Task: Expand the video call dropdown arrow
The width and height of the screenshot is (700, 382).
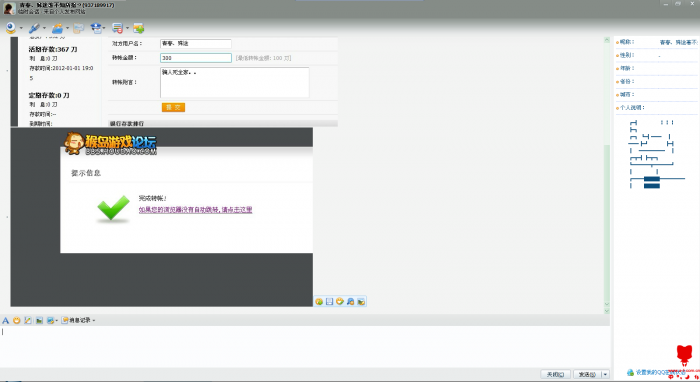Action: (x=21, y=29)
